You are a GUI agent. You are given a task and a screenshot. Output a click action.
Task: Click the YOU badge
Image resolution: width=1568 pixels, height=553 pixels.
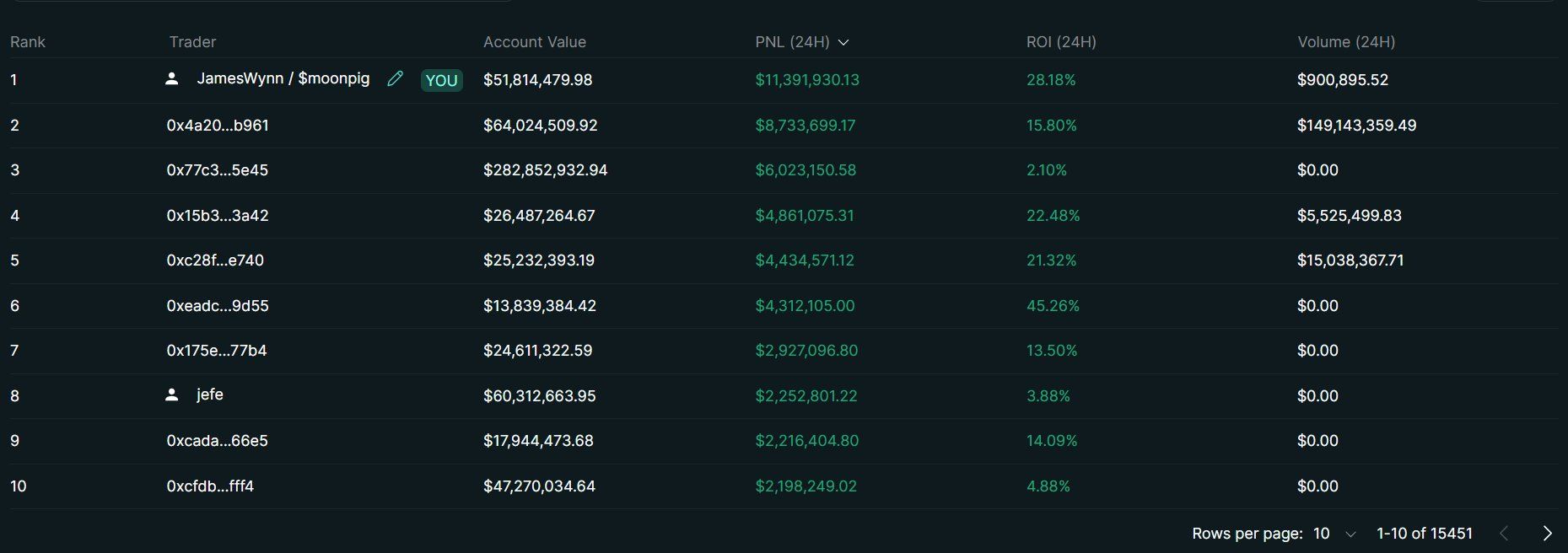[x=441, y=80]
